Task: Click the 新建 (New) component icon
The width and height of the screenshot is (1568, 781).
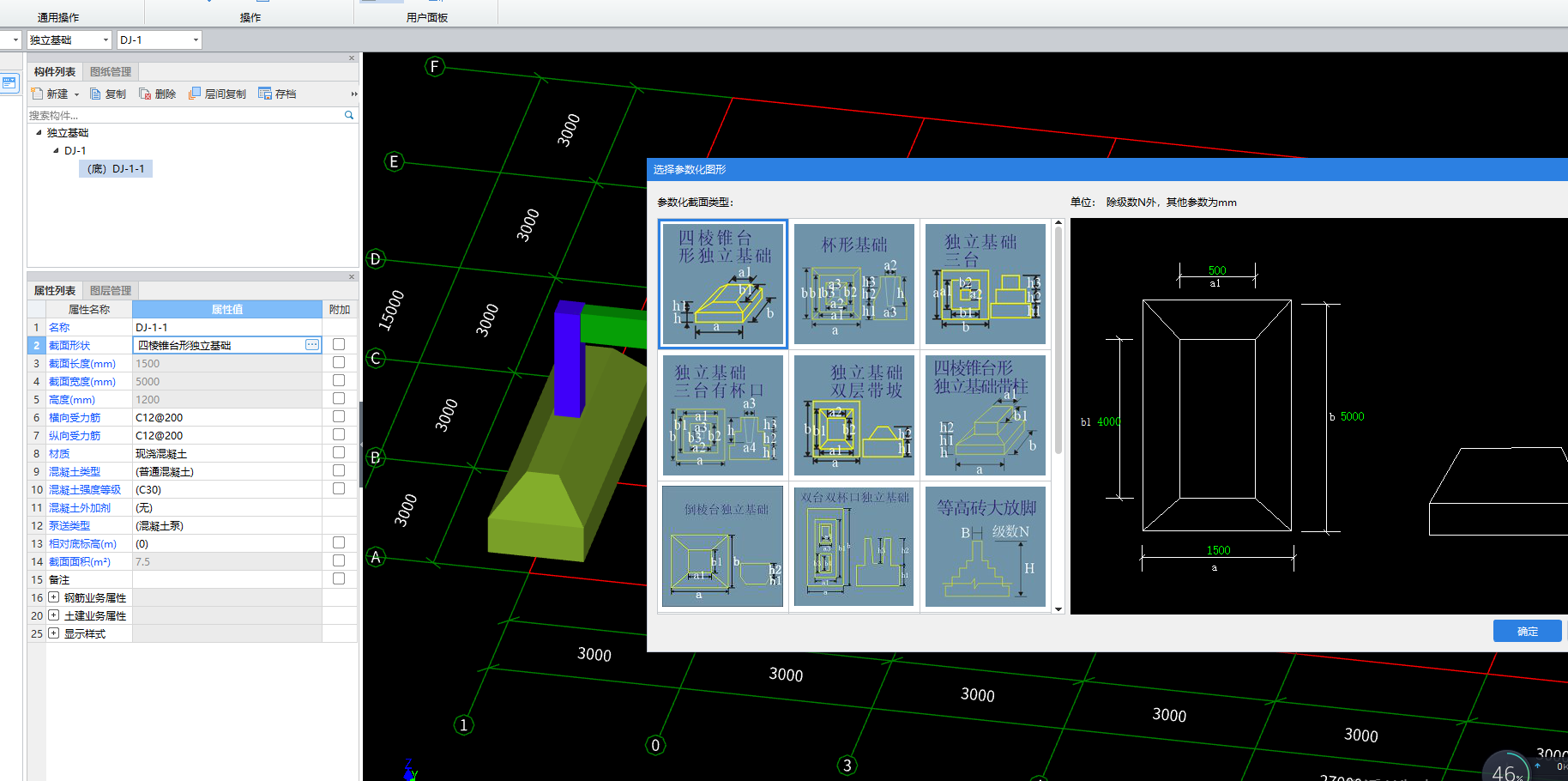Action: pos(37,94)
